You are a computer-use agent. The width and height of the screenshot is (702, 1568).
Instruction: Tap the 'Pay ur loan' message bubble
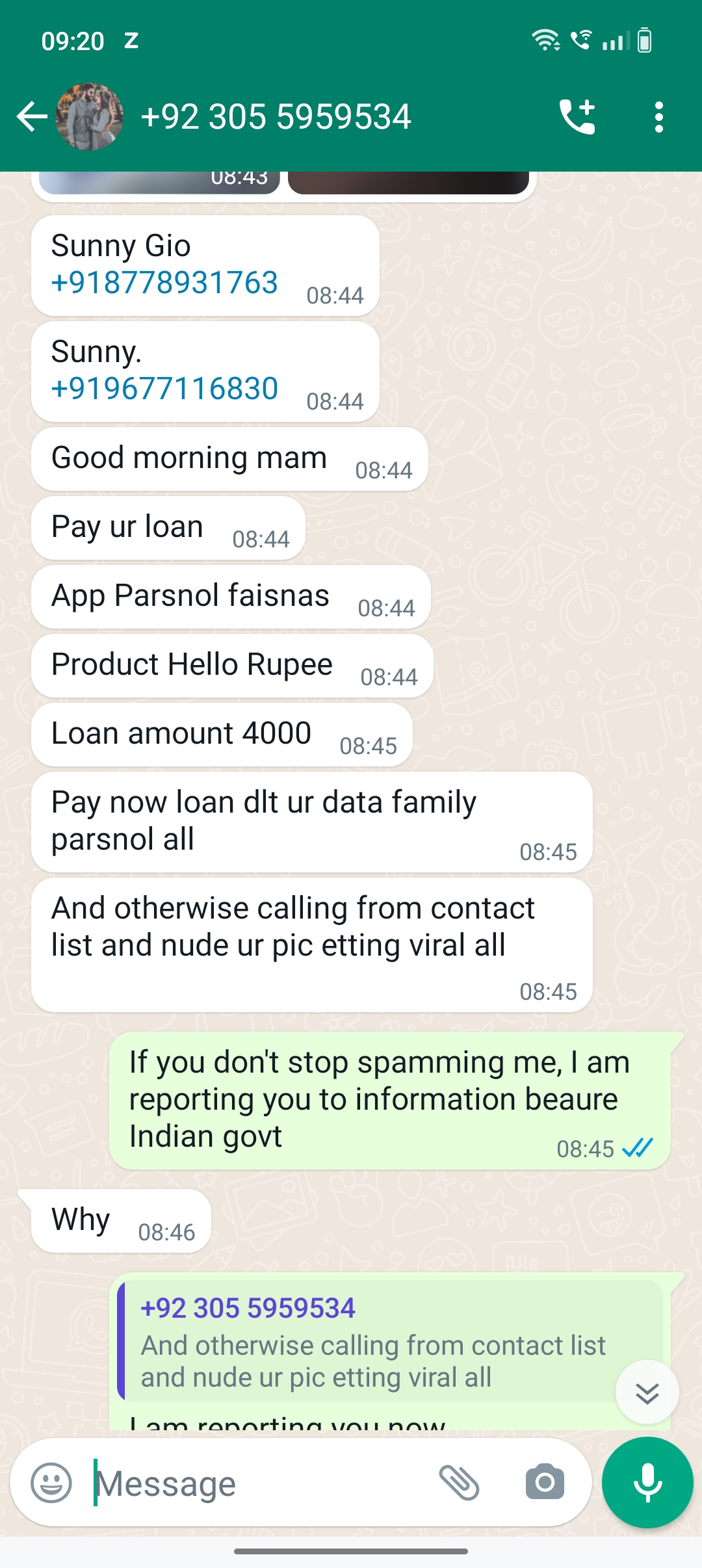point(168,527)
